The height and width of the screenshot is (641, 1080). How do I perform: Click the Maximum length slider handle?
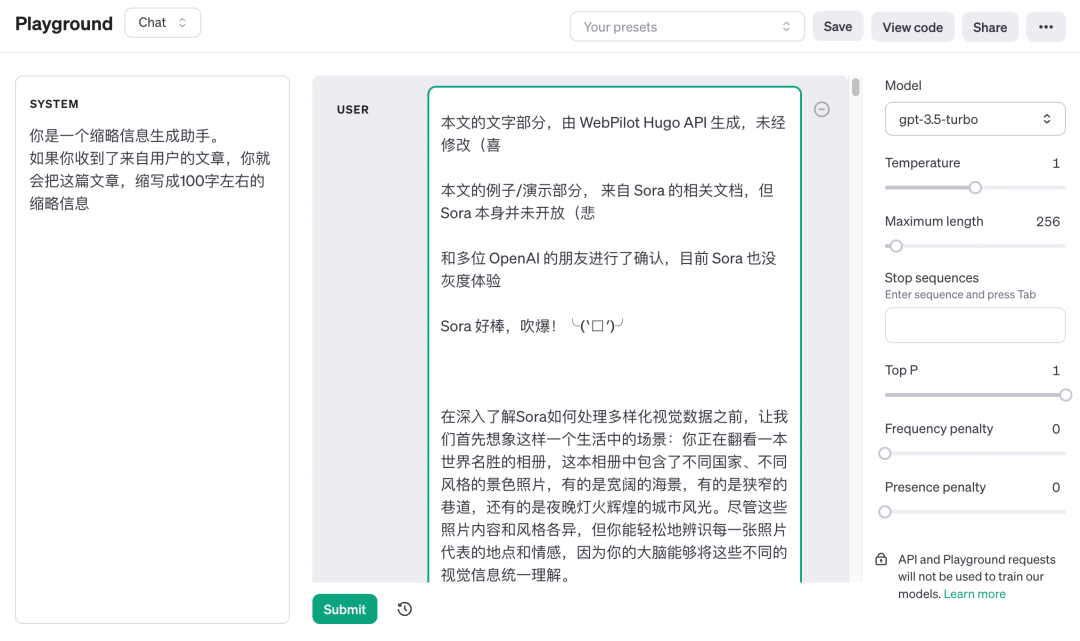click(895, 246)
